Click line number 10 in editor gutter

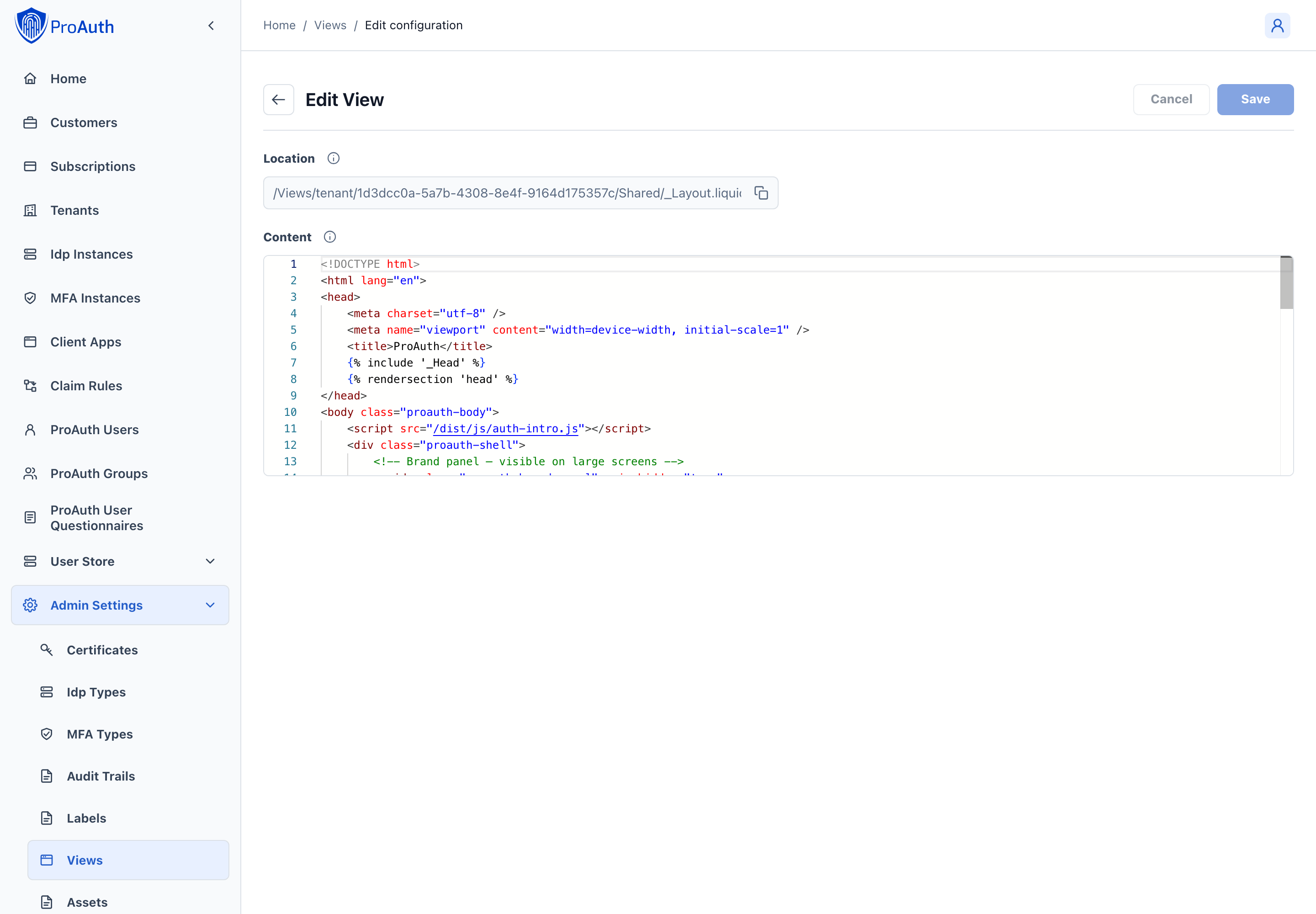pyautogui.click(x=290, y=412)
